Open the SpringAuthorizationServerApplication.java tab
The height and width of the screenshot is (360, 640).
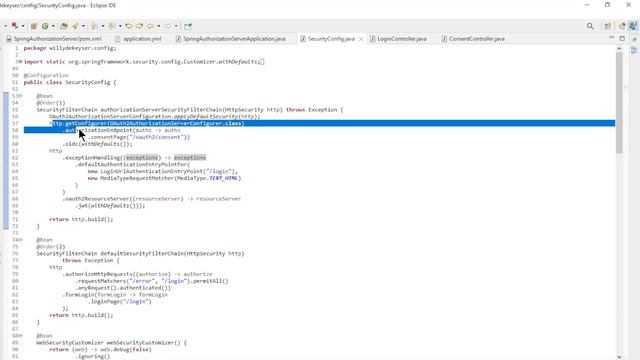point(230,39)
